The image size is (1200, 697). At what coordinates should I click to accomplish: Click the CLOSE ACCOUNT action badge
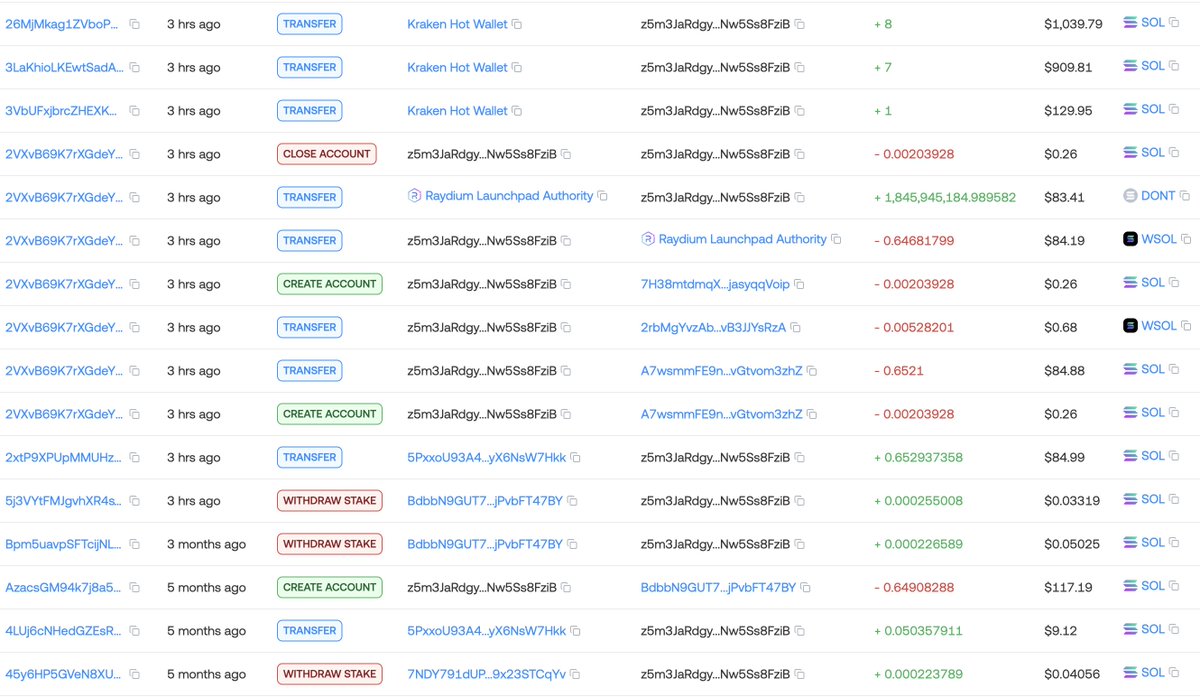click(326, 154)
